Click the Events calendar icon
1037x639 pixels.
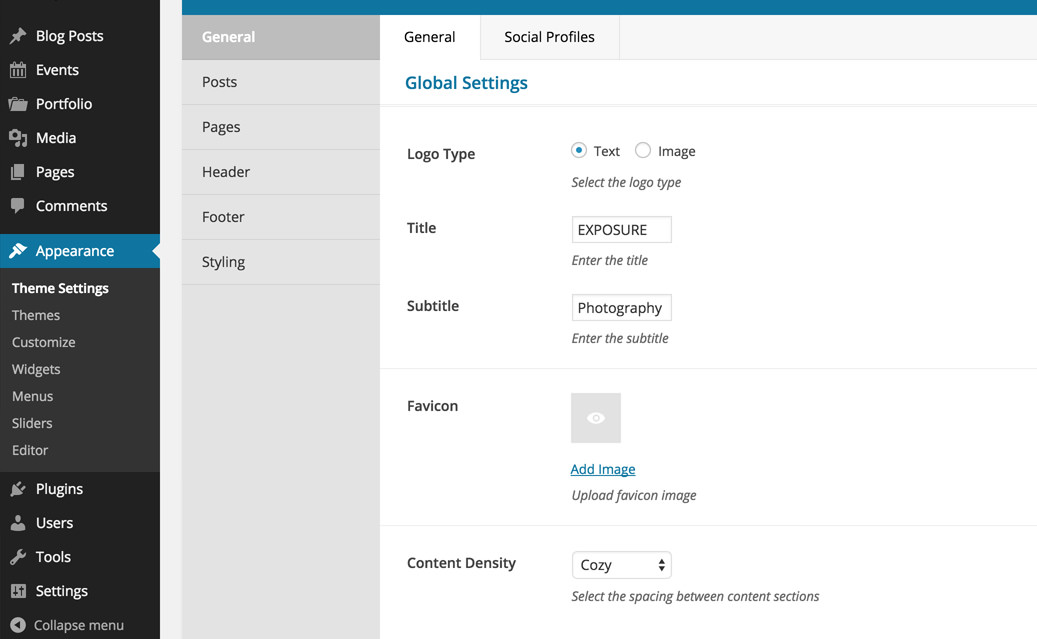[x=18, y=69]
